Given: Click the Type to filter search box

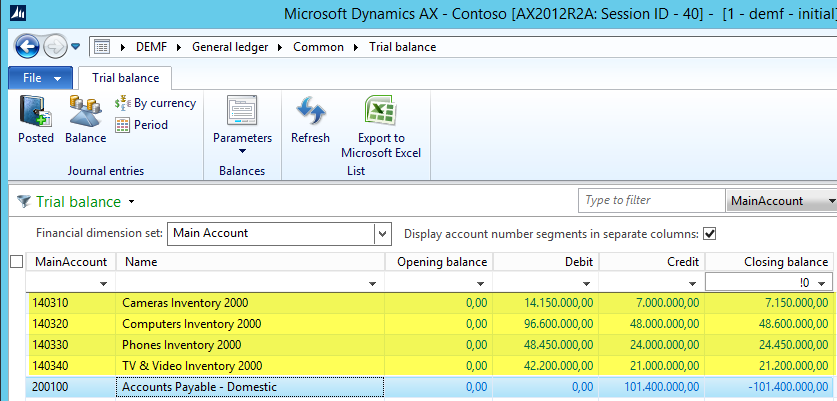Looking at the screenshot, I should click(x=651, y=201).
